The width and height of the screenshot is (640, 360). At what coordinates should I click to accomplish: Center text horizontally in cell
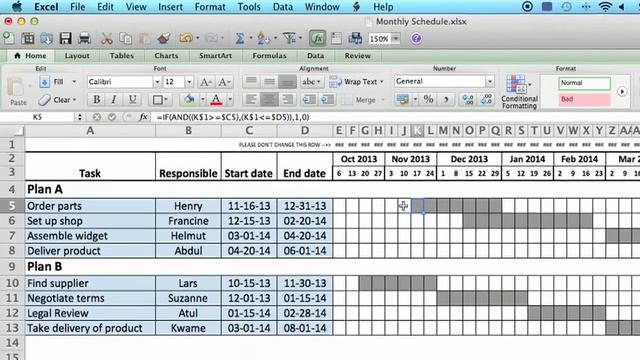coord(269,99)
